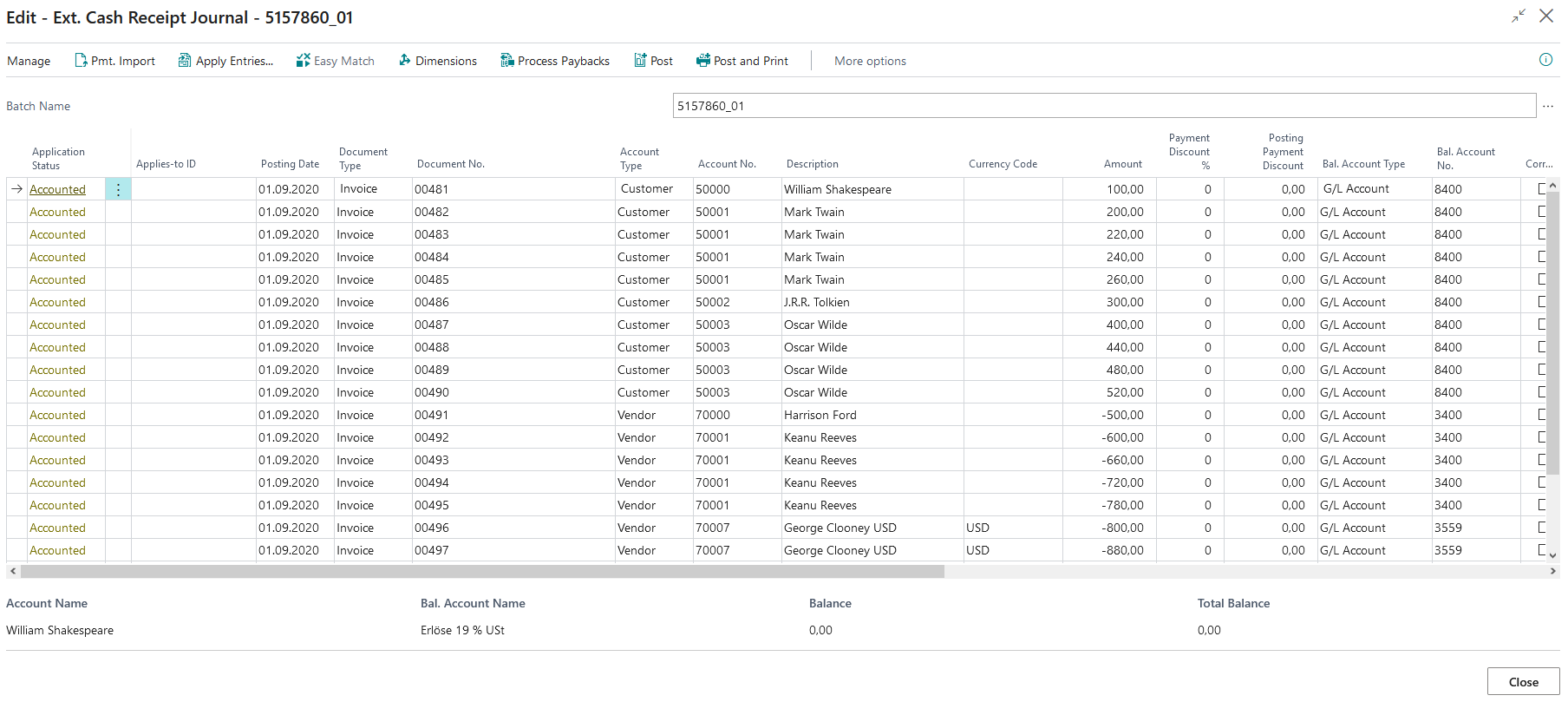Click the Close button

click(x=1523, y=681)
